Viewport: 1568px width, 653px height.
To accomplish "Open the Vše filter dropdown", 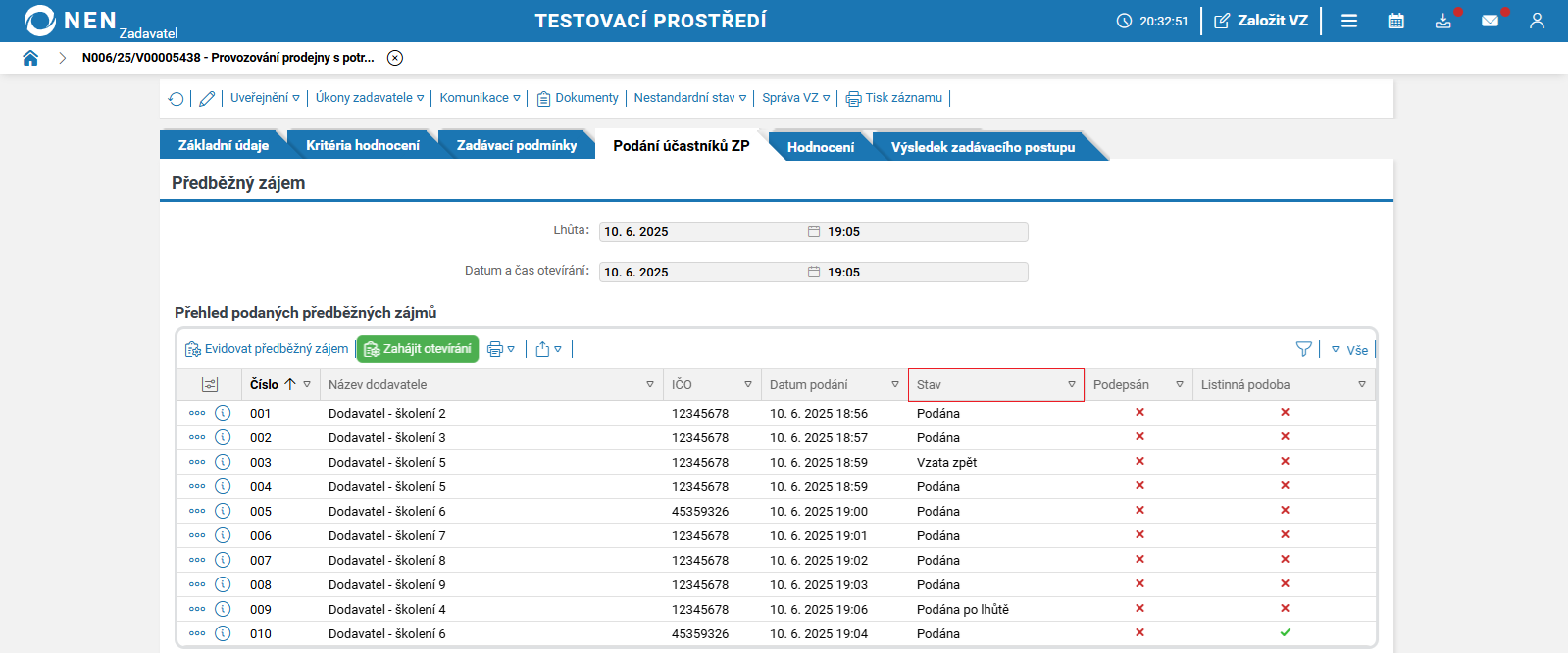I will coord(1349,349).
